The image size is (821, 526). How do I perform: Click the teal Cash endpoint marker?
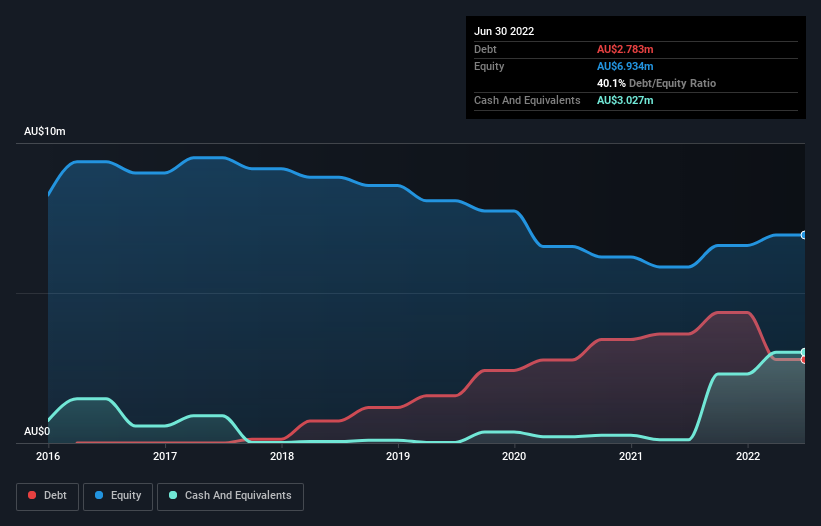pos(804,352)
